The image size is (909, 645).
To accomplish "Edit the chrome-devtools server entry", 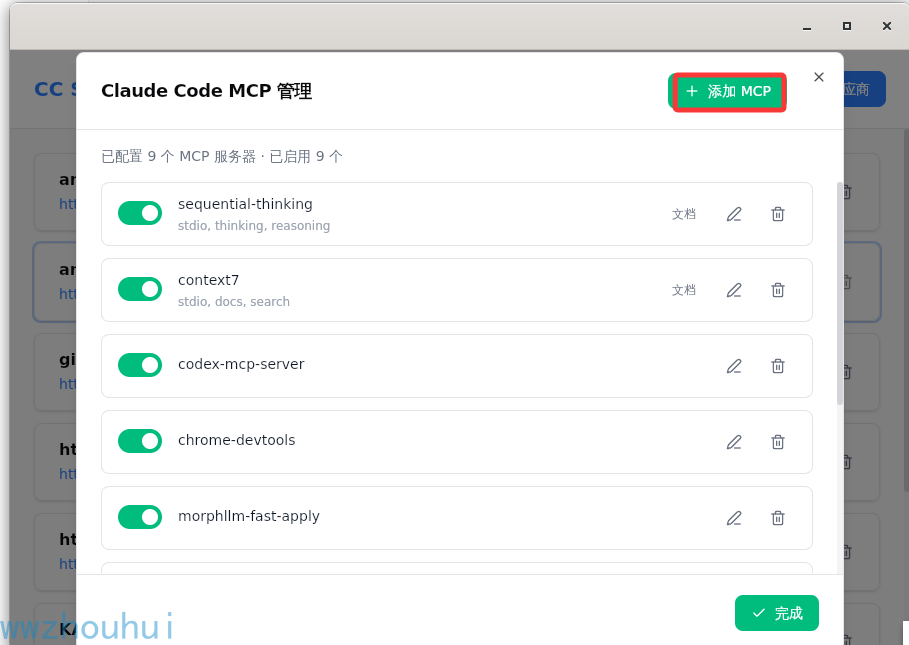I will [x=734, y=442].
